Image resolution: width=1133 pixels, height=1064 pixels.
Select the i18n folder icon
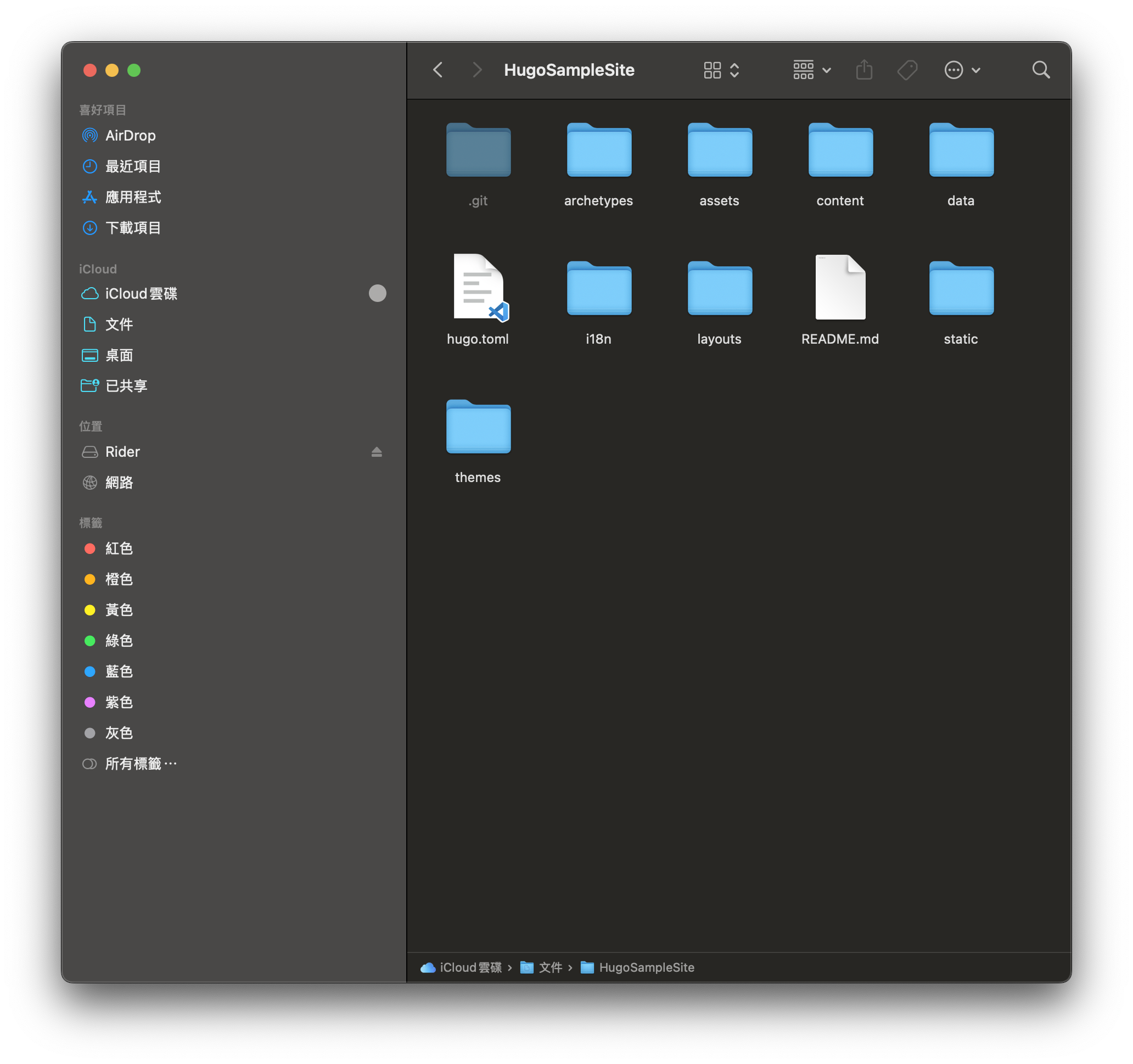click(x=599, y=289)
